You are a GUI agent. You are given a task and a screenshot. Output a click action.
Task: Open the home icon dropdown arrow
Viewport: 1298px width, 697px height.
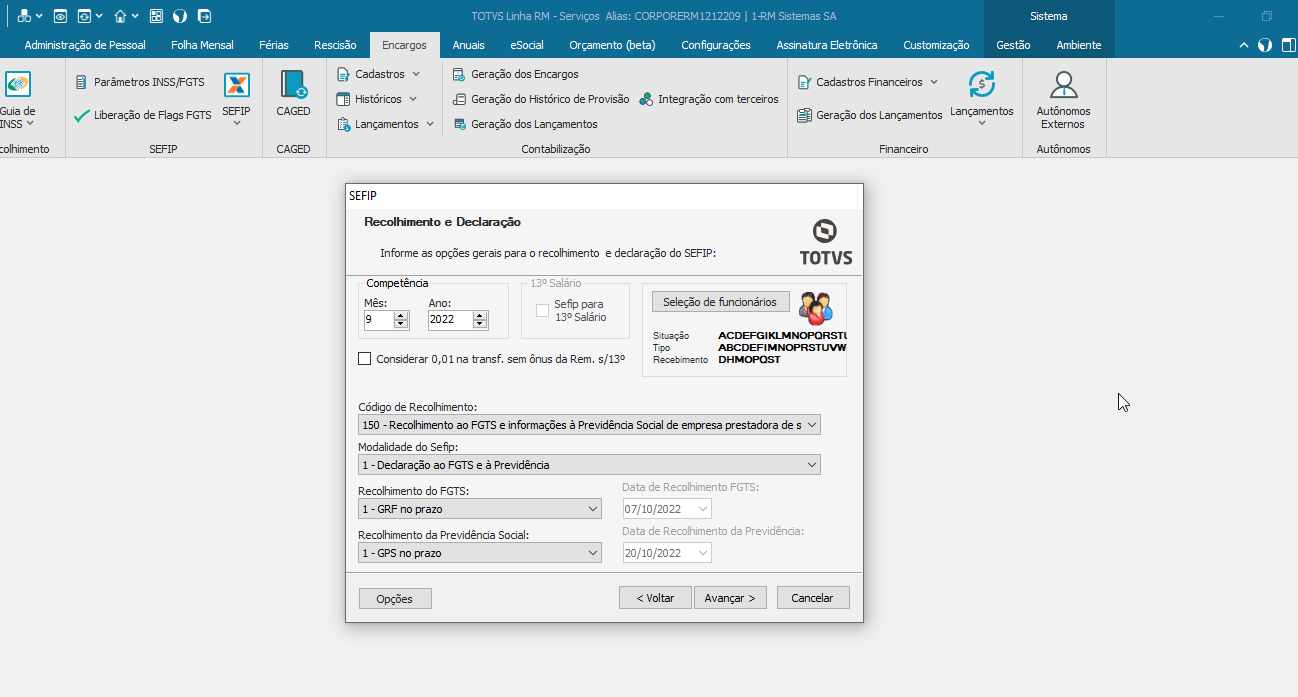tap(135, 17)
